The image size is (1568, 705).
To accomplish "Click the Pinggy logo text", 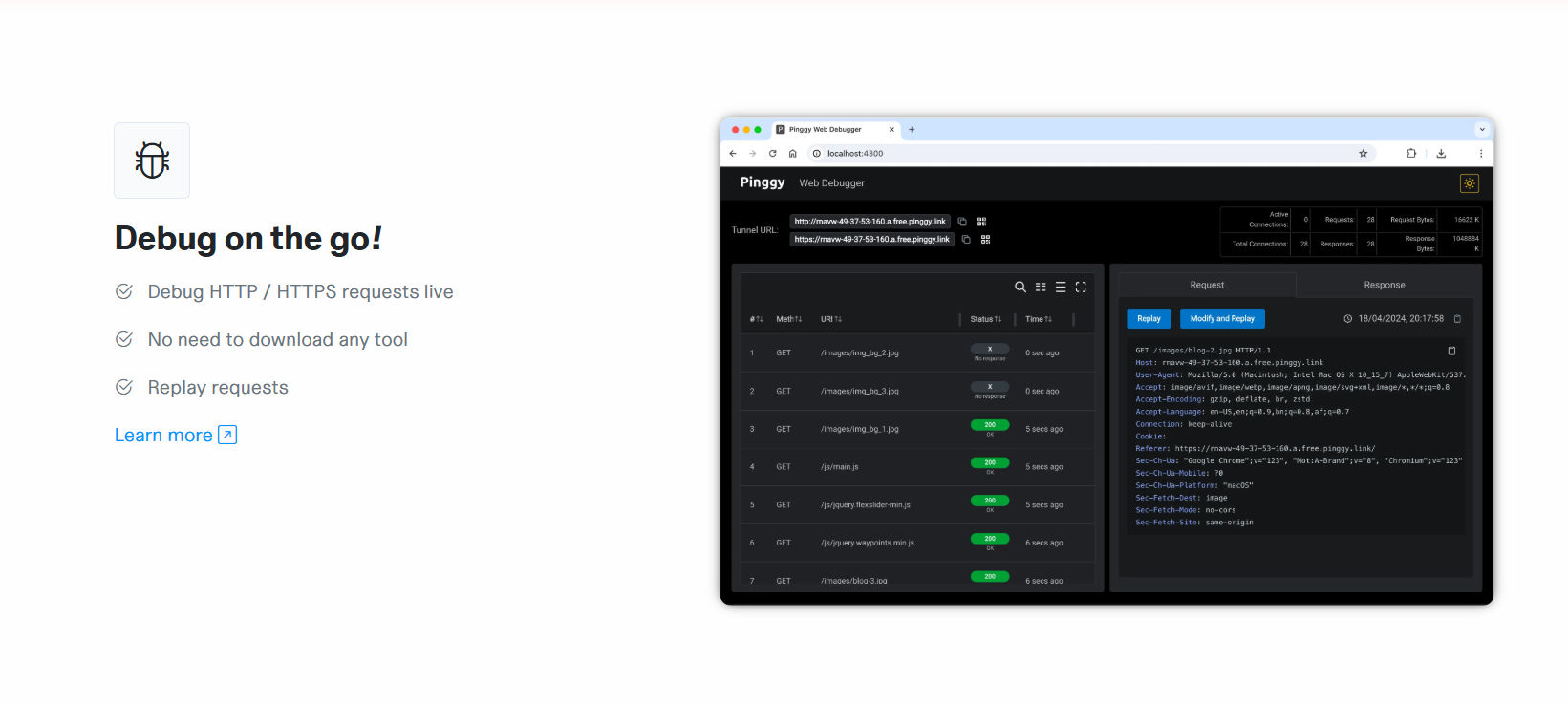I will coord(763,182).
